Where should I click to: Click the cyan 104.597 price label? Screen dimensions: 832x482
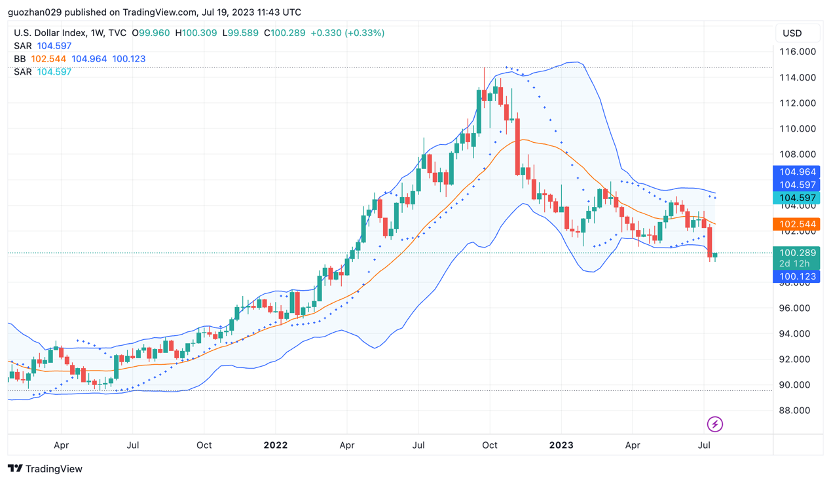pos(796,197)
